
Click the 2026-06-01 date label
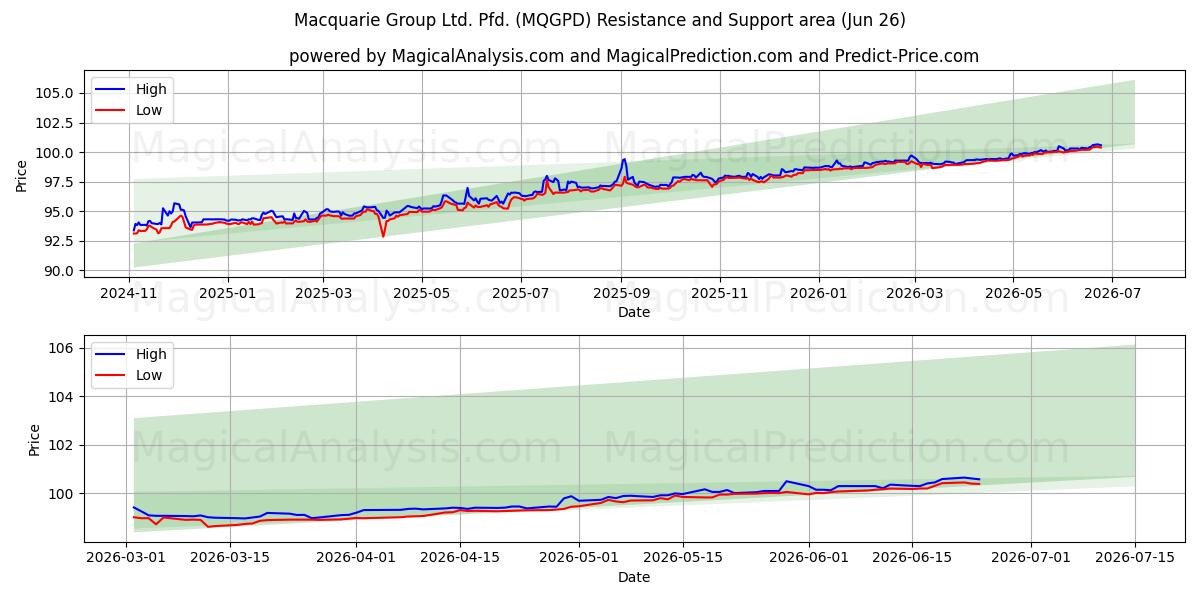[x=807, y=560]
